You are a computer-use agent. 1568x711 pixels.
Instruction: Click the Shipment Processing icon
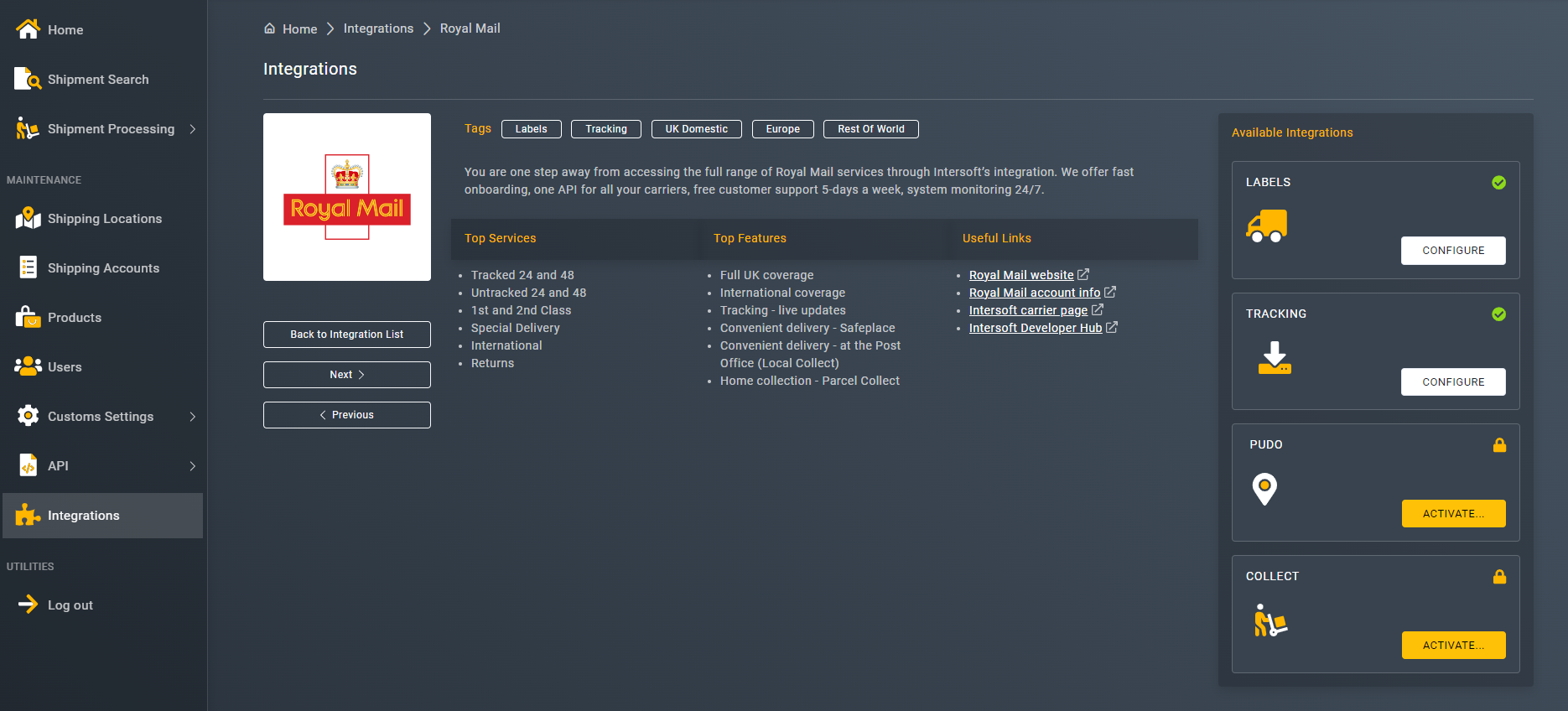click(28, 128)
